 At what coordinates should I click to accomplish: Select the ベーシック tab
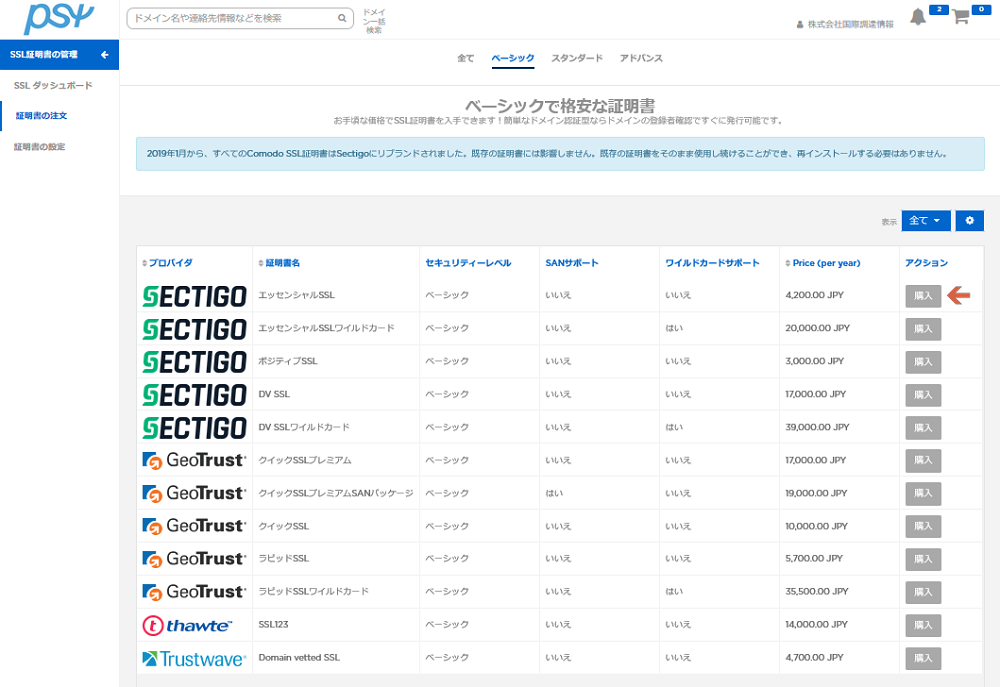coord(513,58)
